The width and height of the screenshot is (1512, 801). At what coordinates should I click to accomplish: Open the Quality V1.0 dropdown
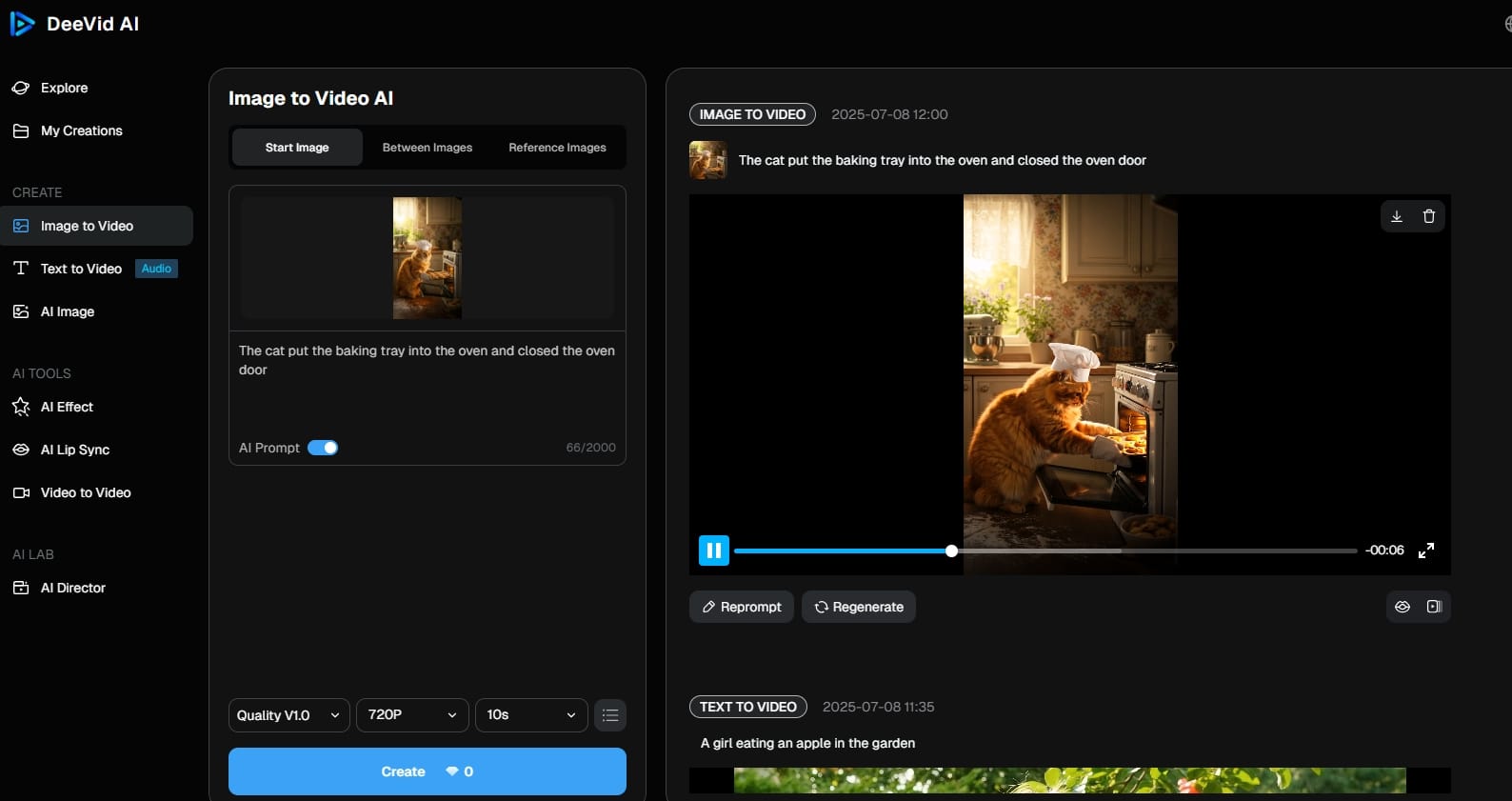tap(289, 715)
